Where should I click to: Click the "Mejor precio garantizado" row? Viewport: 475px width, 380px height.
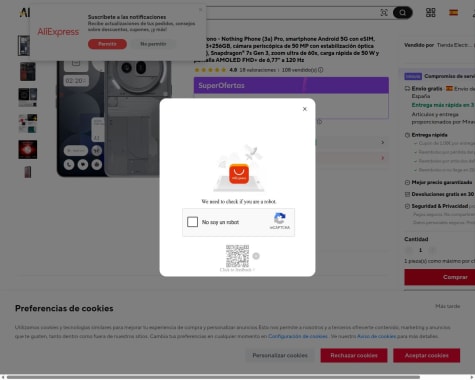coord(439,182)
